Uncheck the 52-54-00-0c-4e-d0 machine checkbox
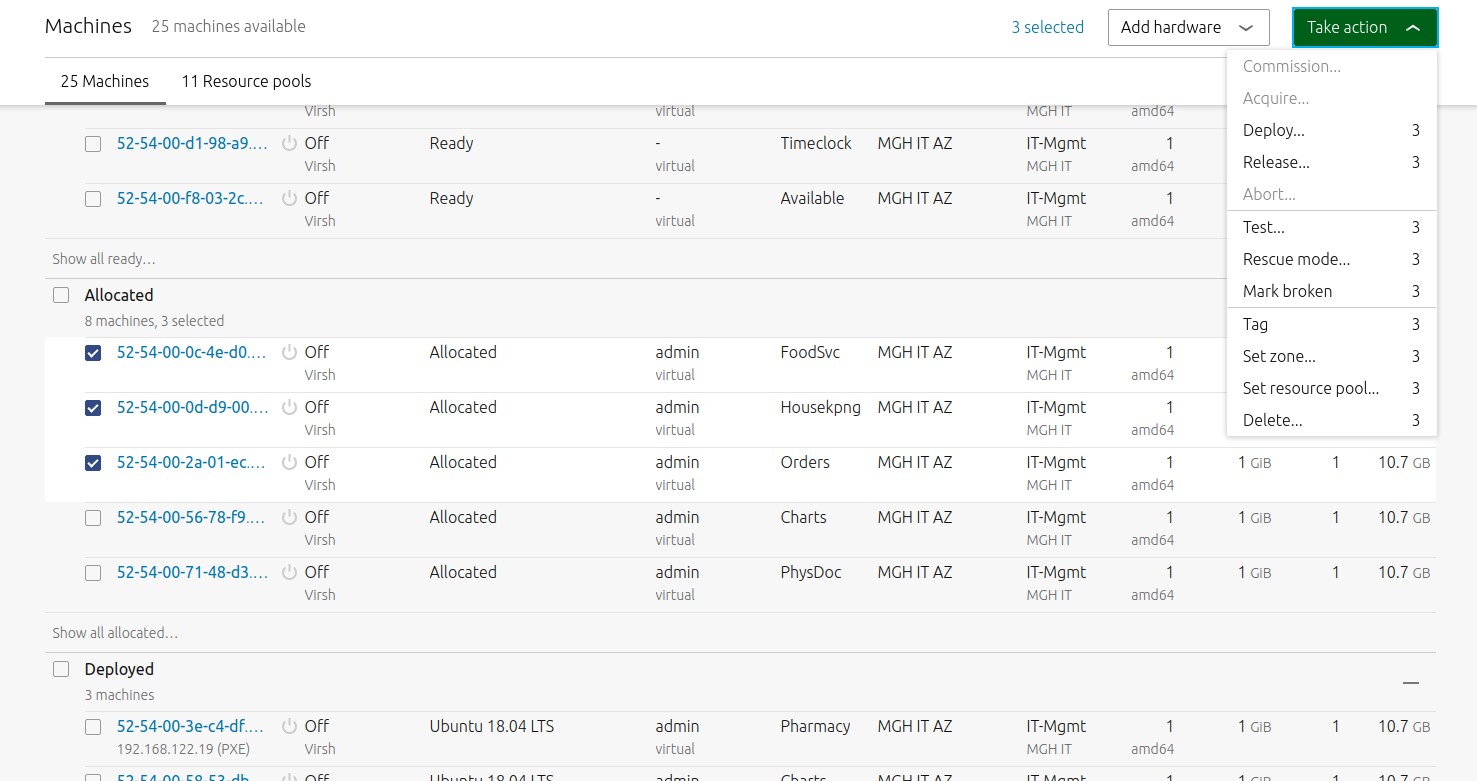Viewport: 1477px width, 781px height. coord(93,353)
